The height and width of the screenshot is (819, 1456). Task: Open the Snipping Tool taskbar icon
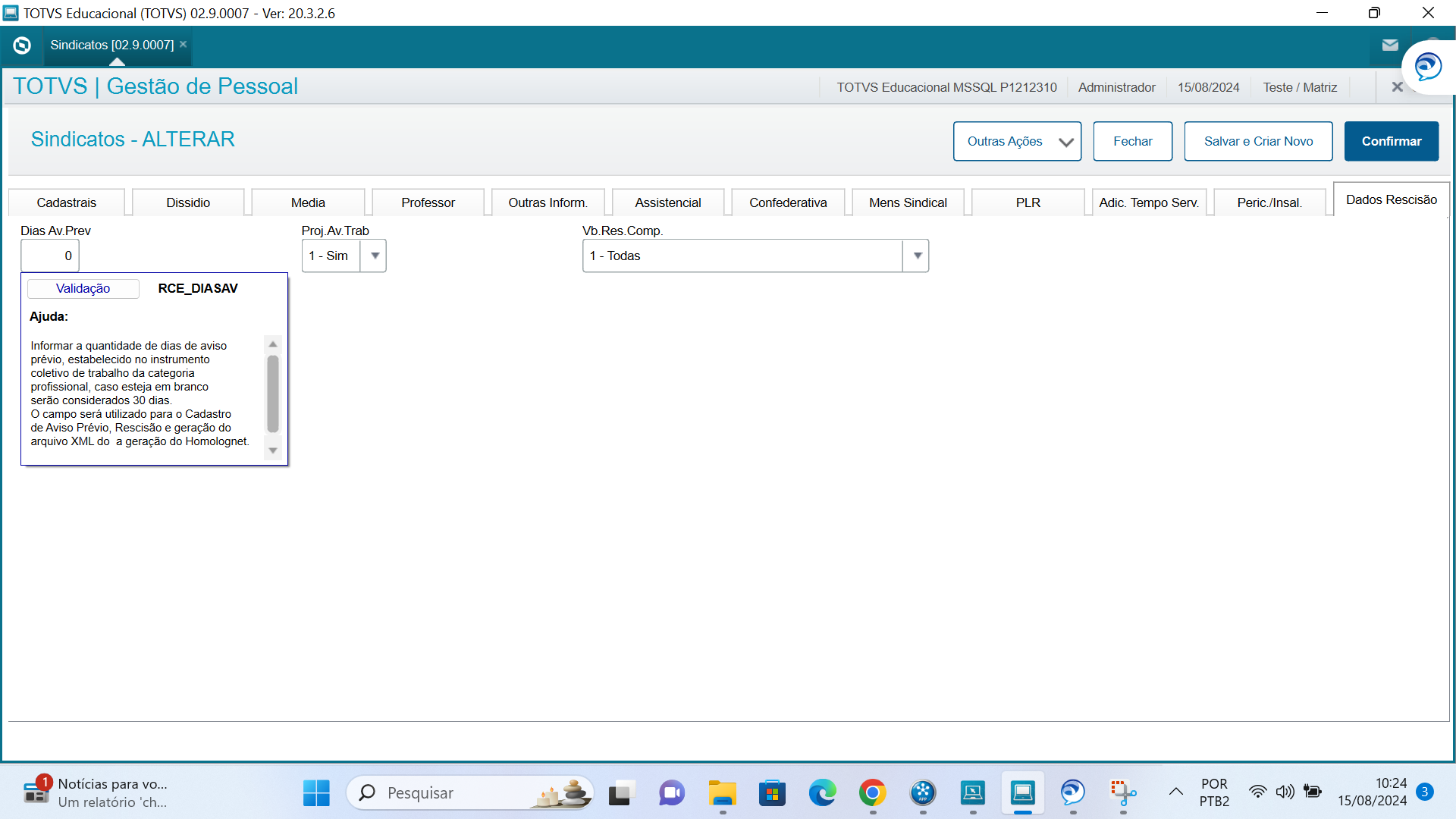click(1123, 793)
